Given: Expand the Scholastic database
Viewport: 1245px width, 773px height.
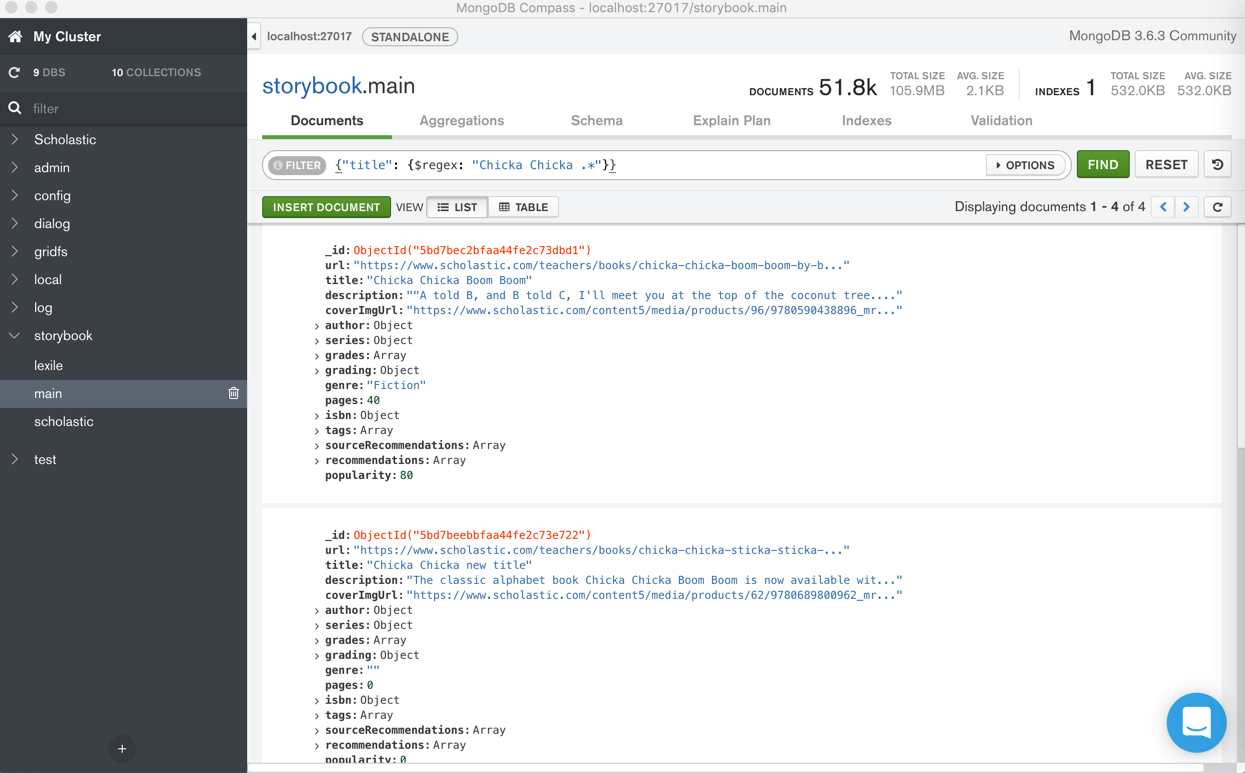Looking at the screenshot, I should (x=15, y=140).
